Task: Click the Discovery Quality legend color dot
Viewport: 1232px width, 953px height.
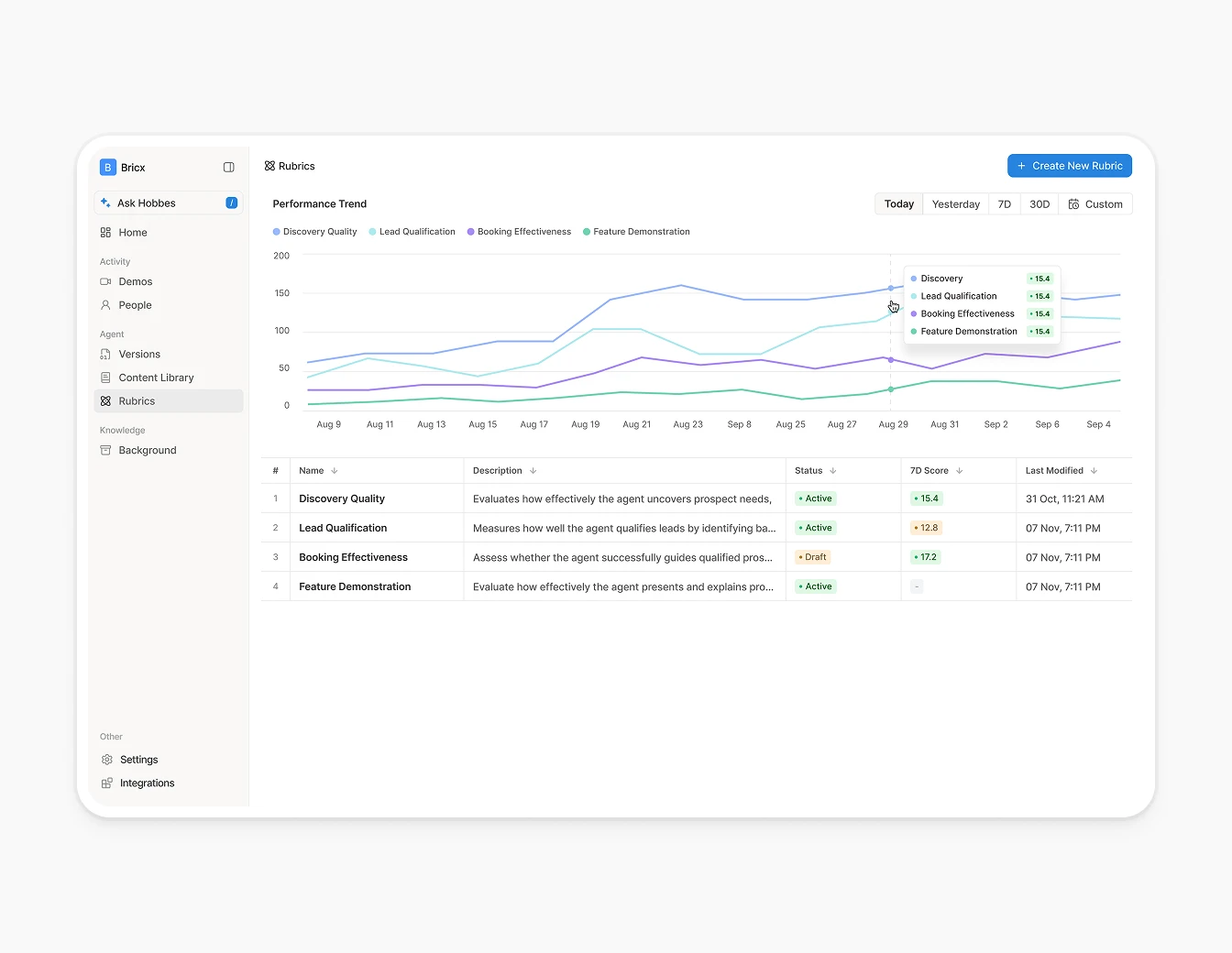Action: 275,231
